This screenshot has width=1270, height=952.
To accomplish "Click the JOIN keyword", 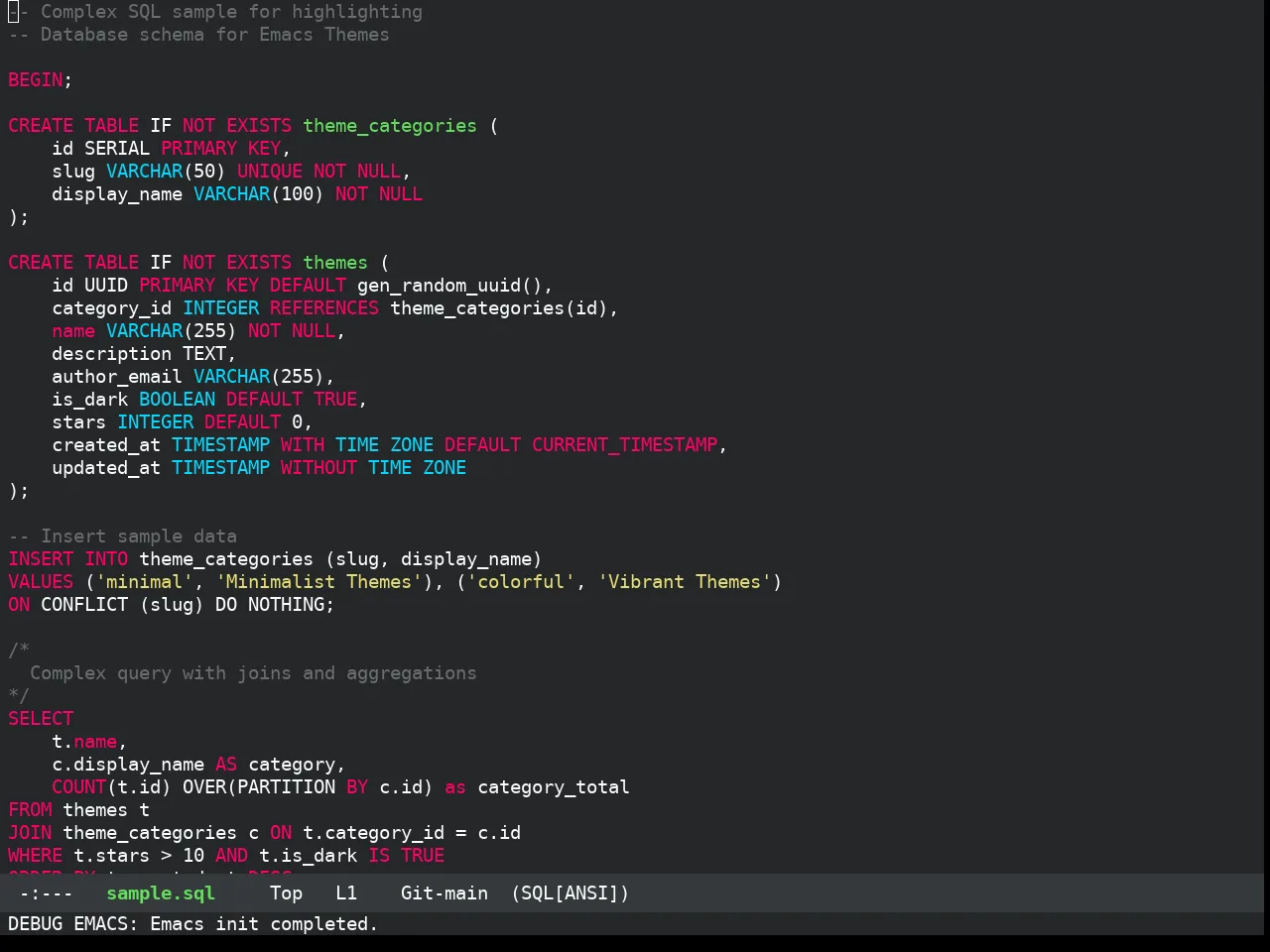I will click(x=30, y=833).
